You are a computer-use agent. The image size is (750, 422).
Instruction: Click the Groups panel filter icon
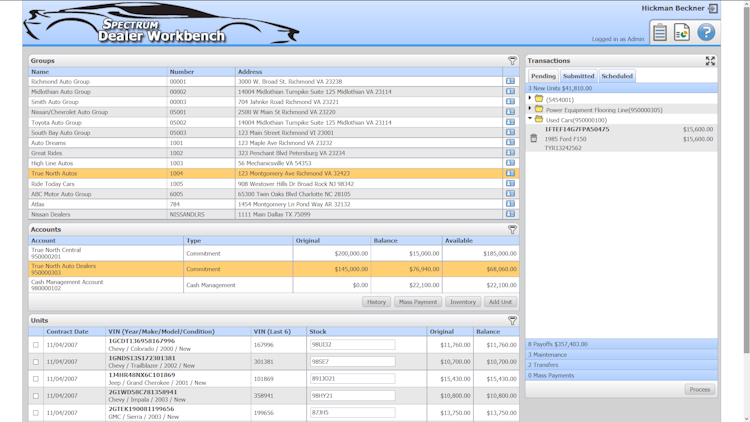[x=512, y=61]
